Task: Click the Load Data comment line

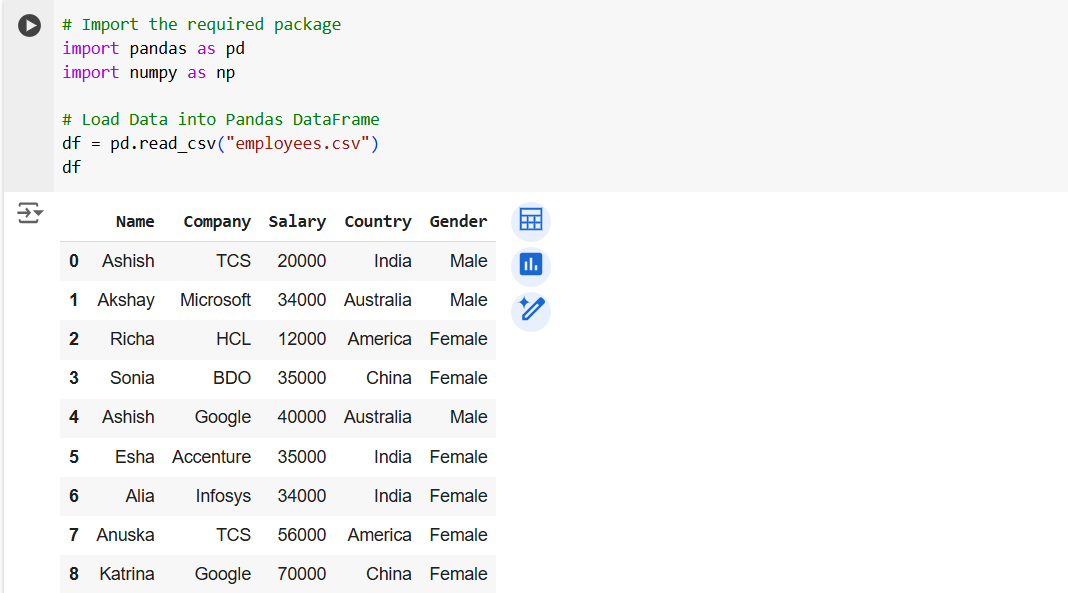Action: tap(220, 119)
